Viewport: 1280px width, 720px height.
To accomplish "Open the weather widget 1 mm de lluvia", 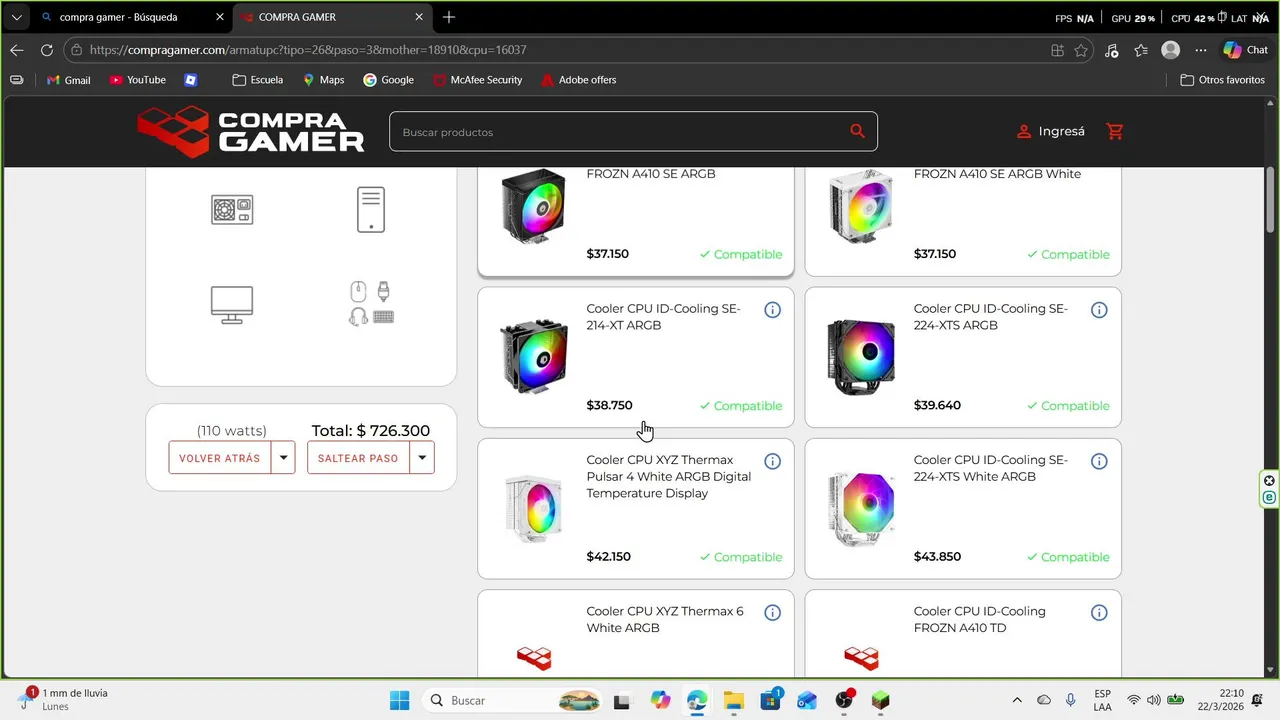I will pyautogui.click(x=65, y=699).
